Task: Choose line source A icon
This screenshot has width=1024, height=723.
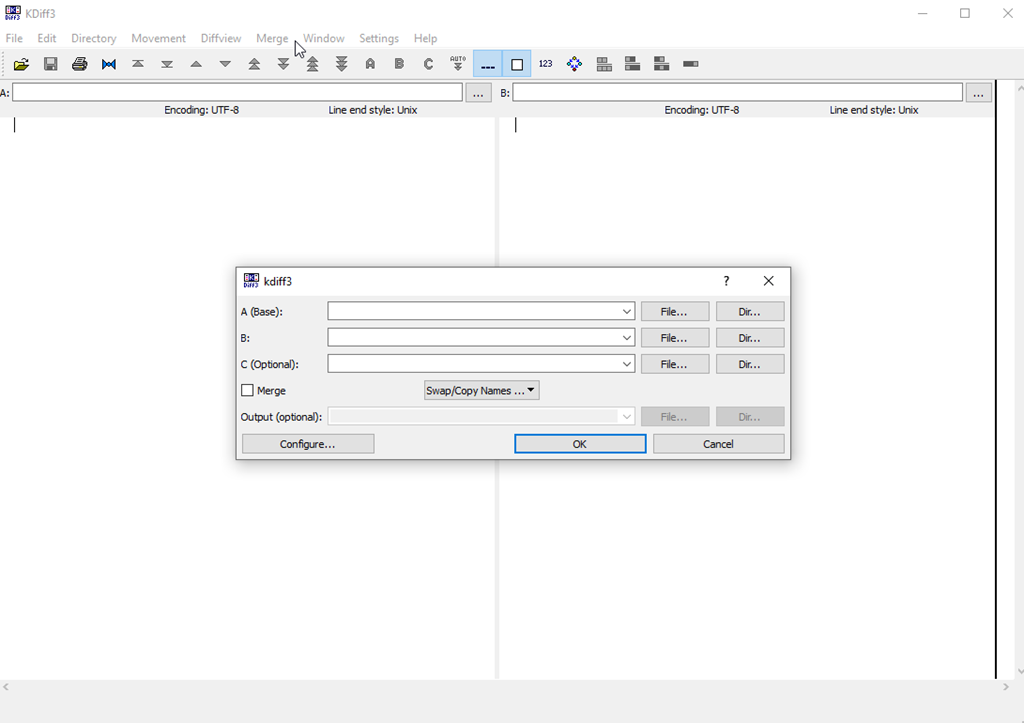Action: pyautogui.click(x=370, y=63)
